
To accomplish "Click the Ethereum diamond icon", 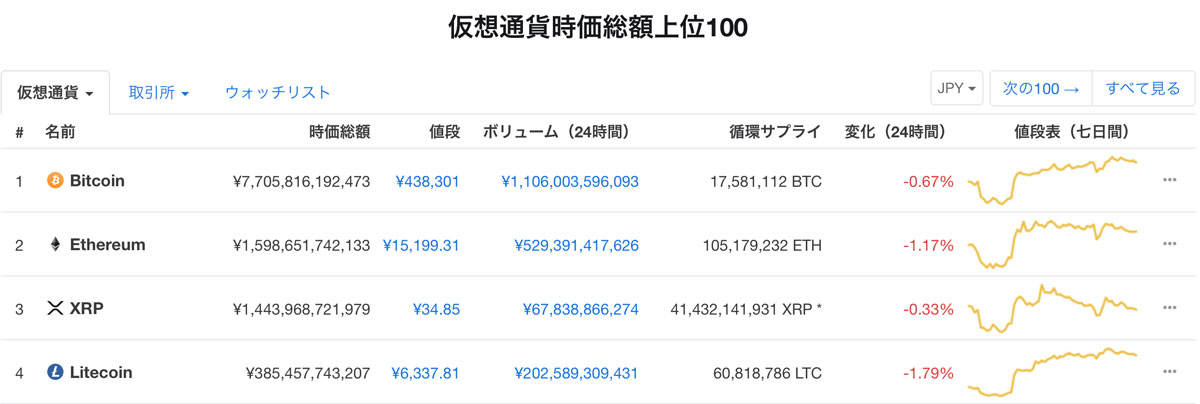I will tap(55, 245).
